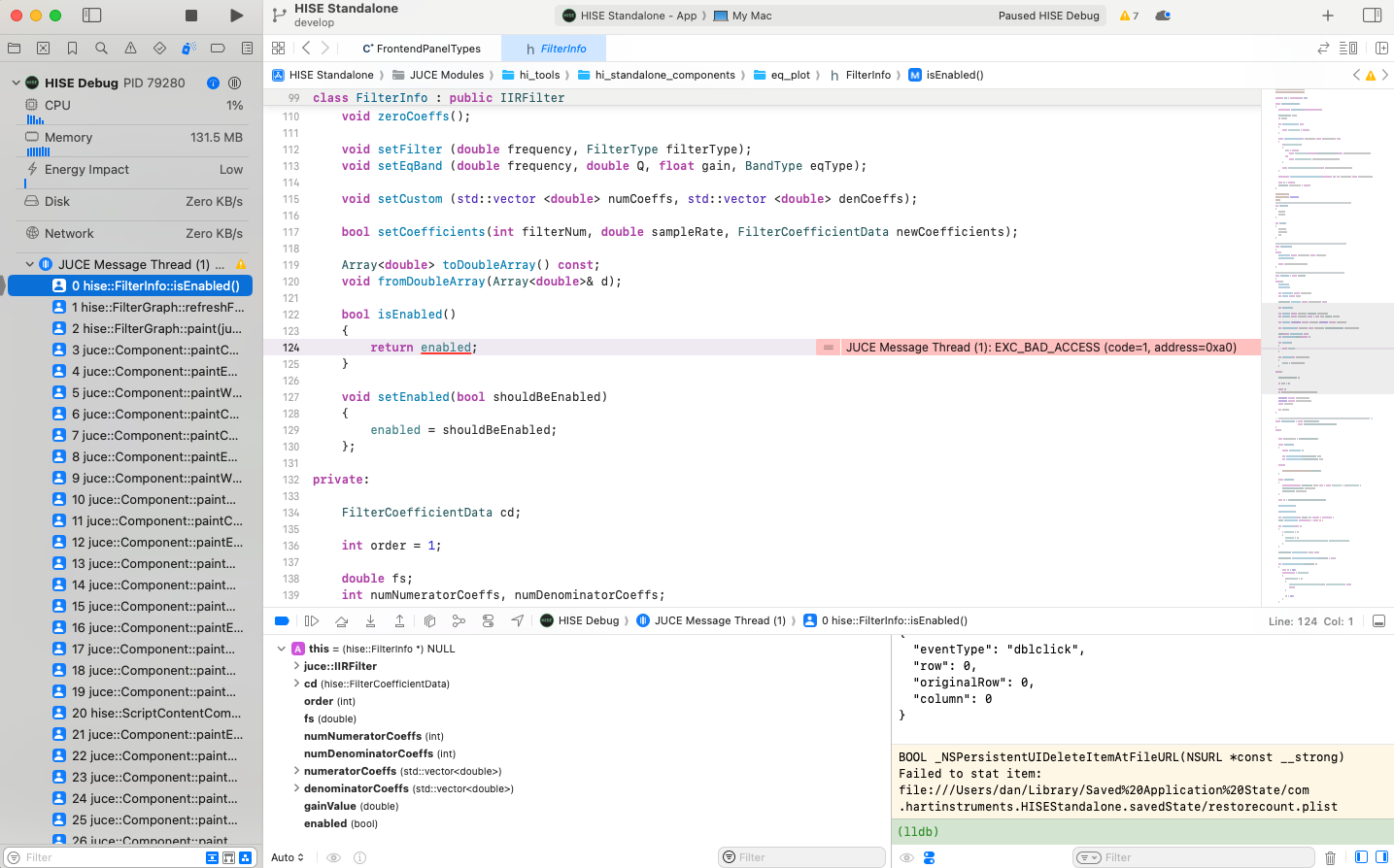The width and height of the screenshot is (1394, 868).
Task: Click the EXC_BAD_ACCESS error annotation
Action: [x=1037, y=348]
